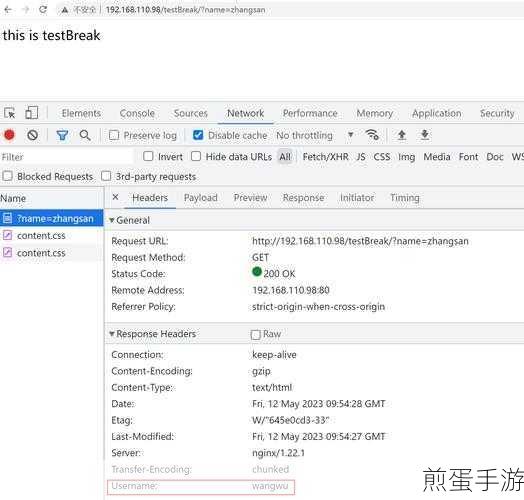Open the Response detail tab
Image resolution: width=524 pixels, height=500 pixels.
pyautogui.click(x=303, y=198)
